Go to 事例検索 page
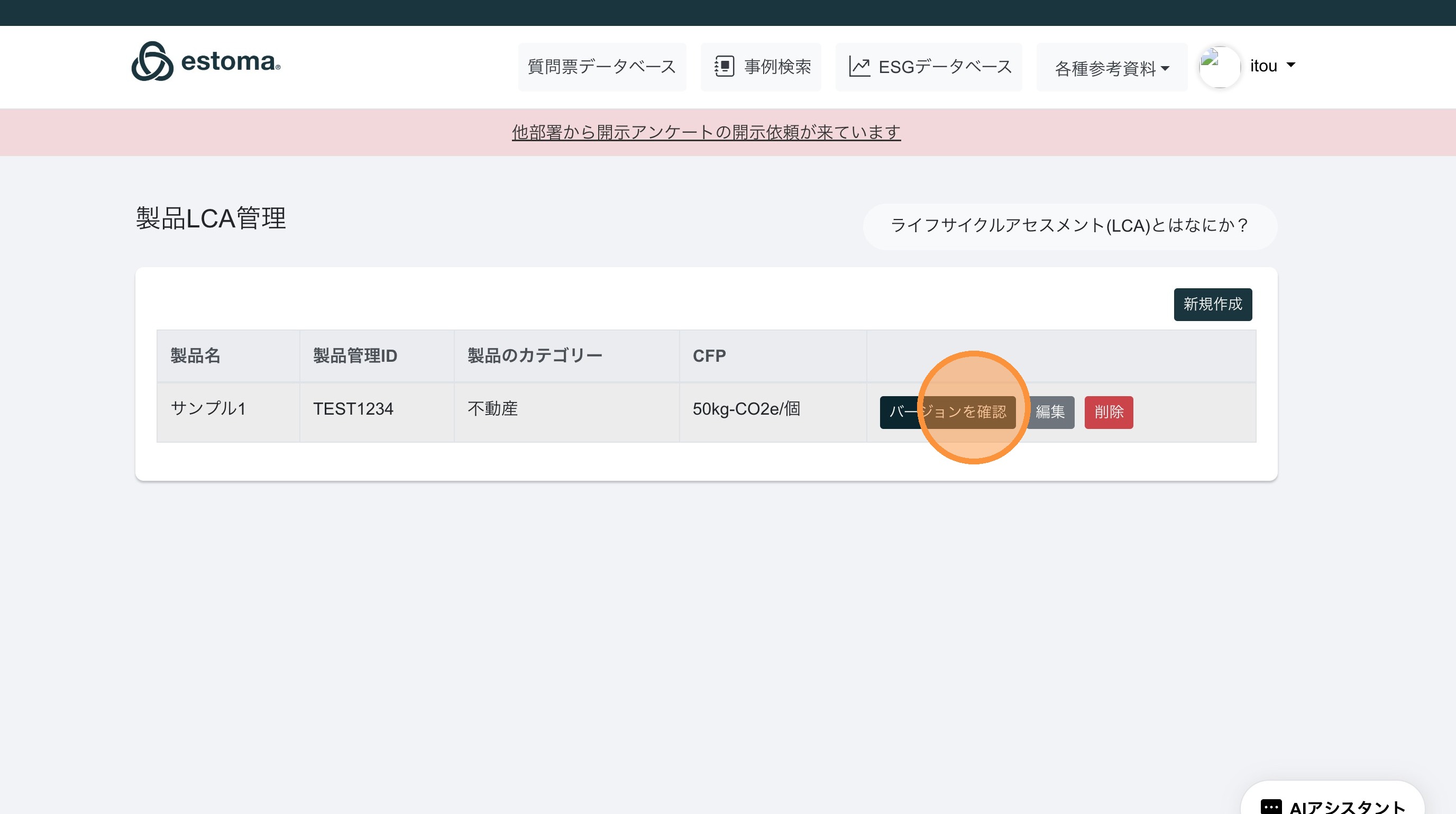Viewport: 1456px width, 814px height. pos(777,67)
